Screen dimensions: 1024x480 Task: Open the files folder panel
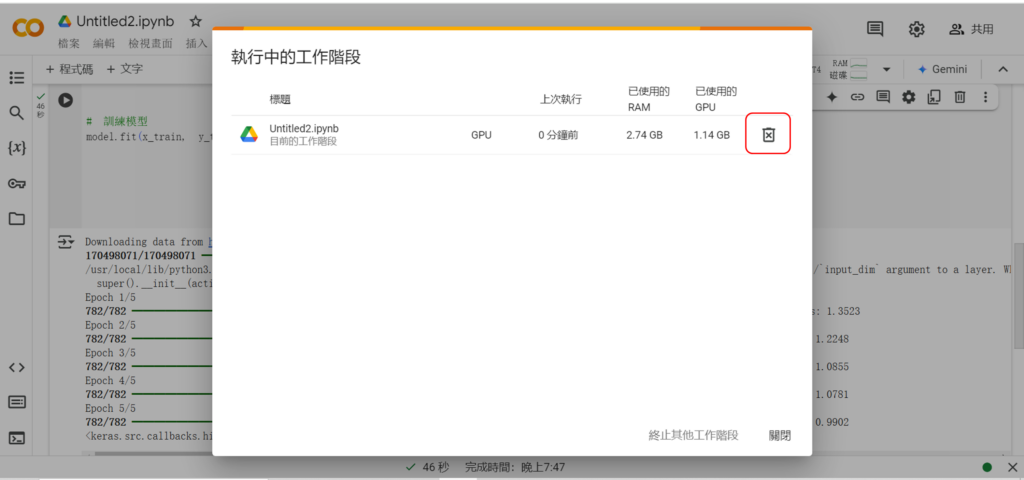tap(17, 219)
